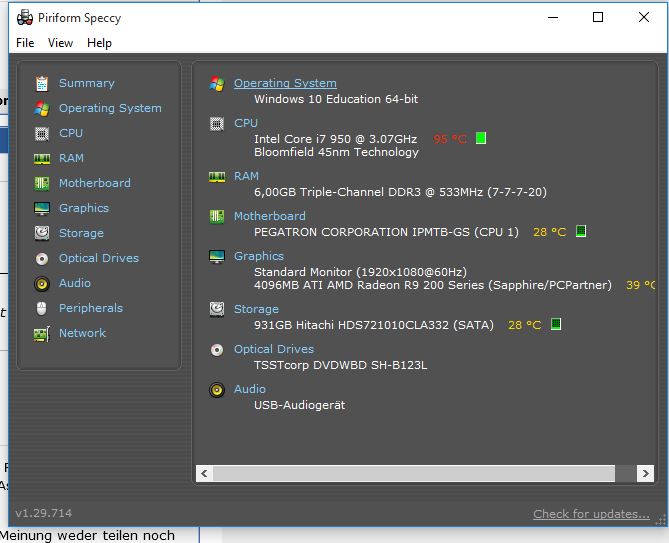Click the RAM heading in summary pane
This screenshot has height=543, width=669.
click(x=246, y=176)
